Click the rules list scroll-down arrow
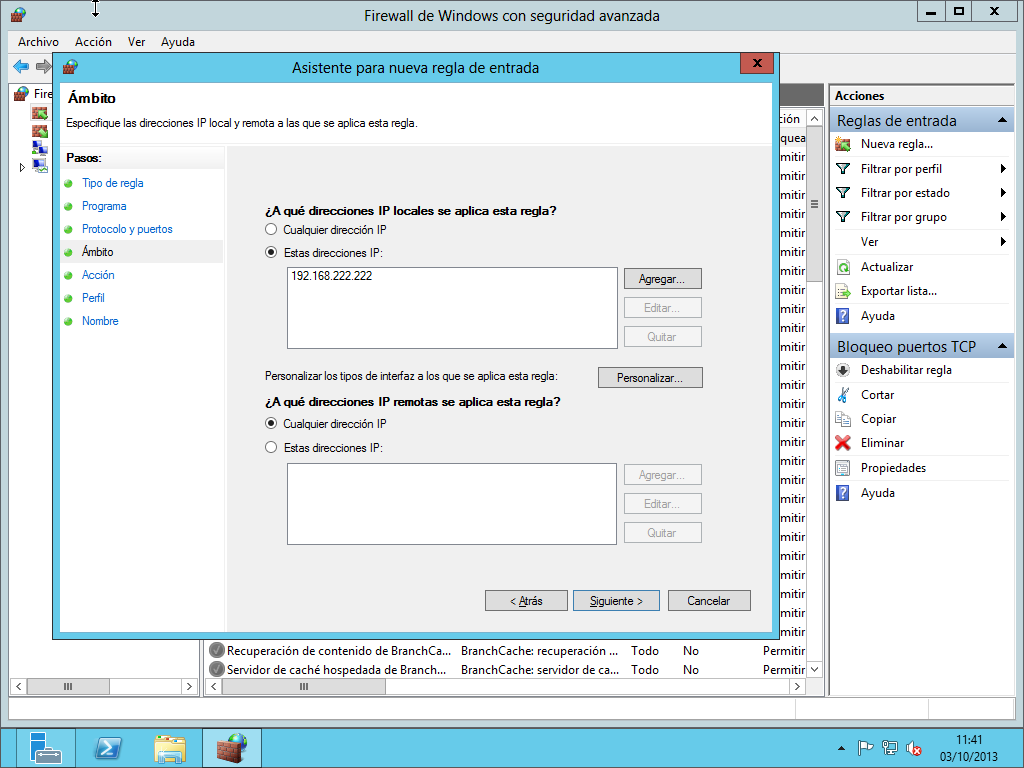 pyautogui.click(x=814, y=669)
